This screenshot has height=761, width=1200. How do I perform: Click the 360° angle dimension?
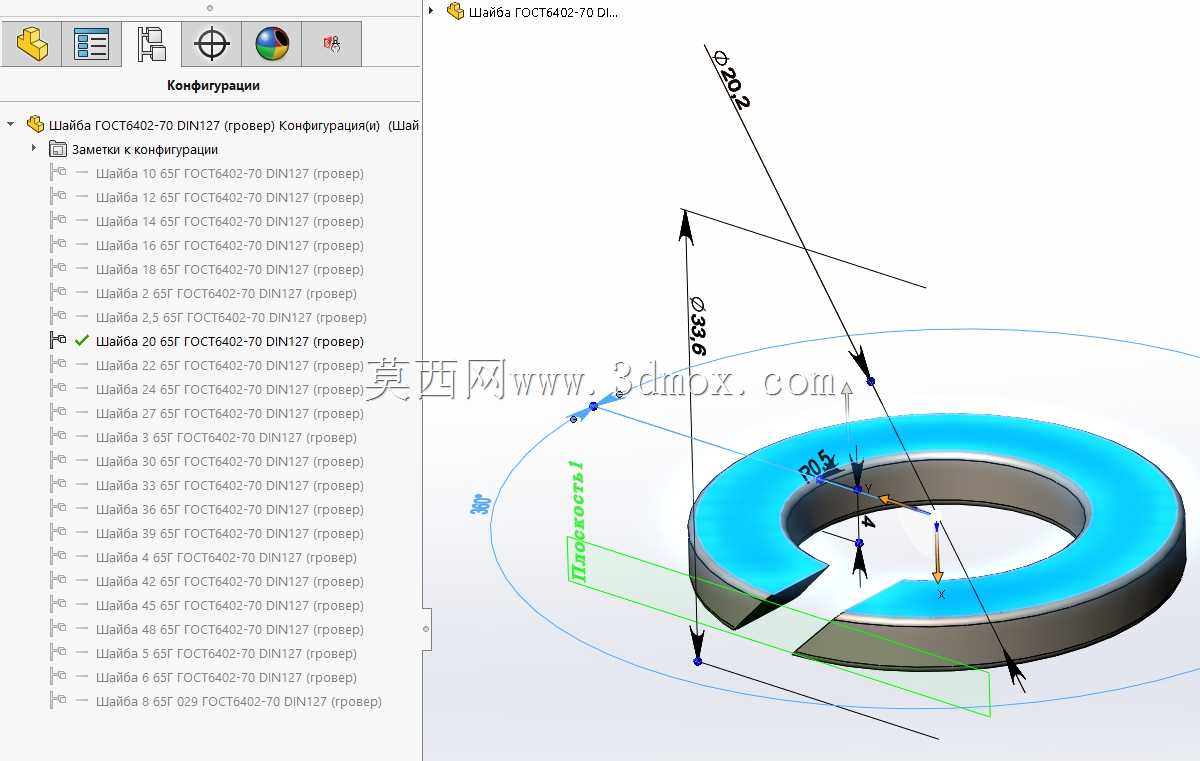click(479, 504)
